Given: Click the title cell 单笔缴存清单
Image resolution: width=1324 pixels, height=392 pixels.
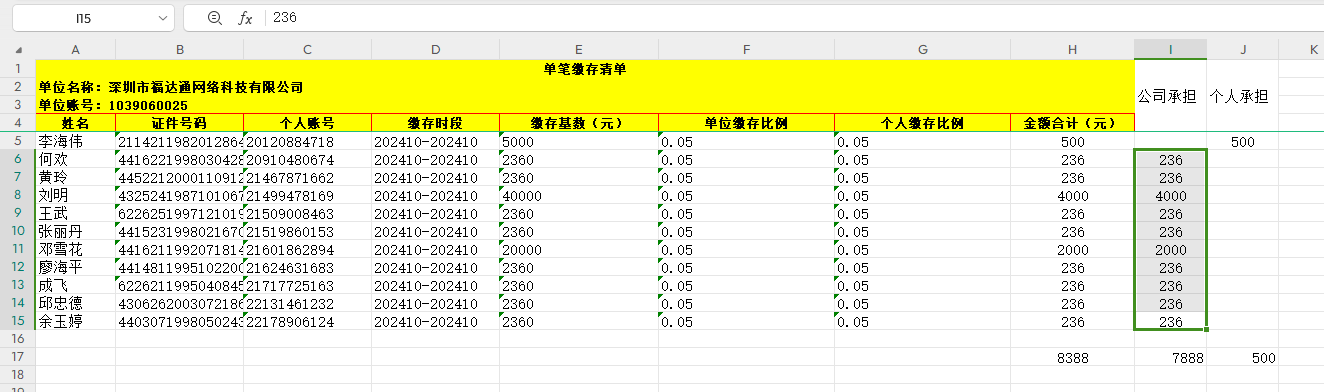Looking at the screenshot, I should (x=585, y=69).
